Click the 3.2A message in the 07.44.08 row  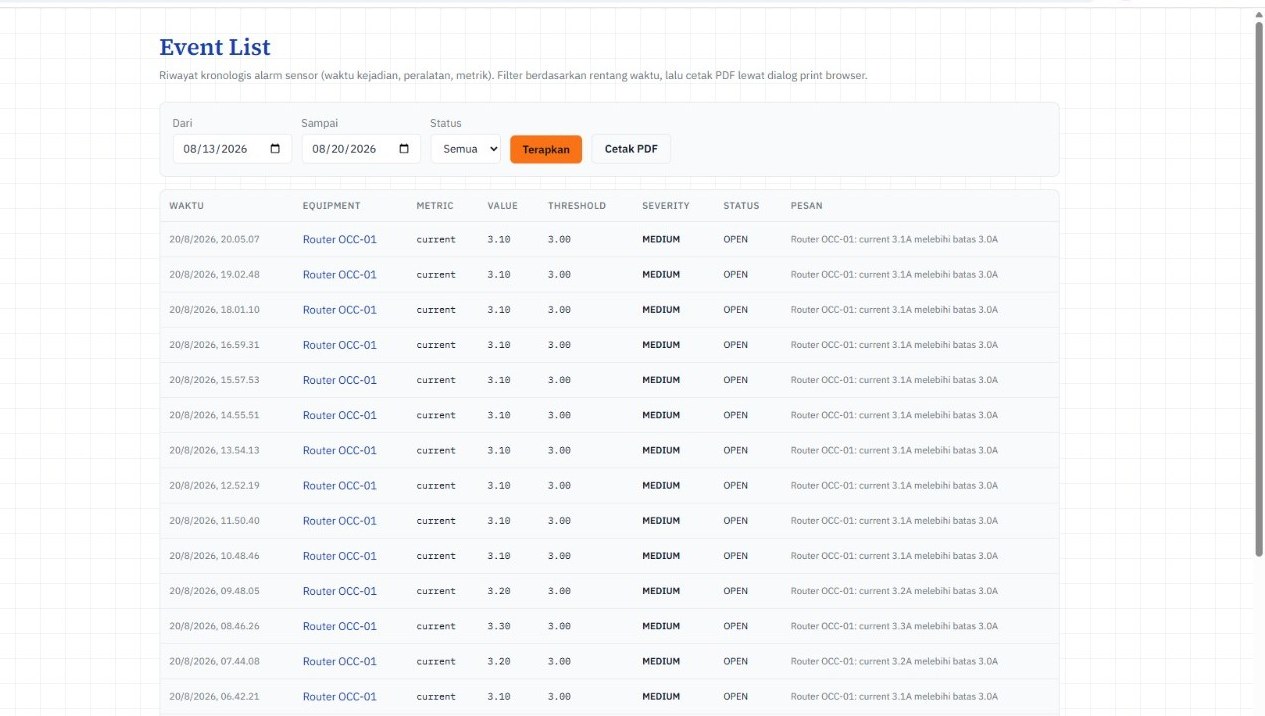click(x=894, y=661)
